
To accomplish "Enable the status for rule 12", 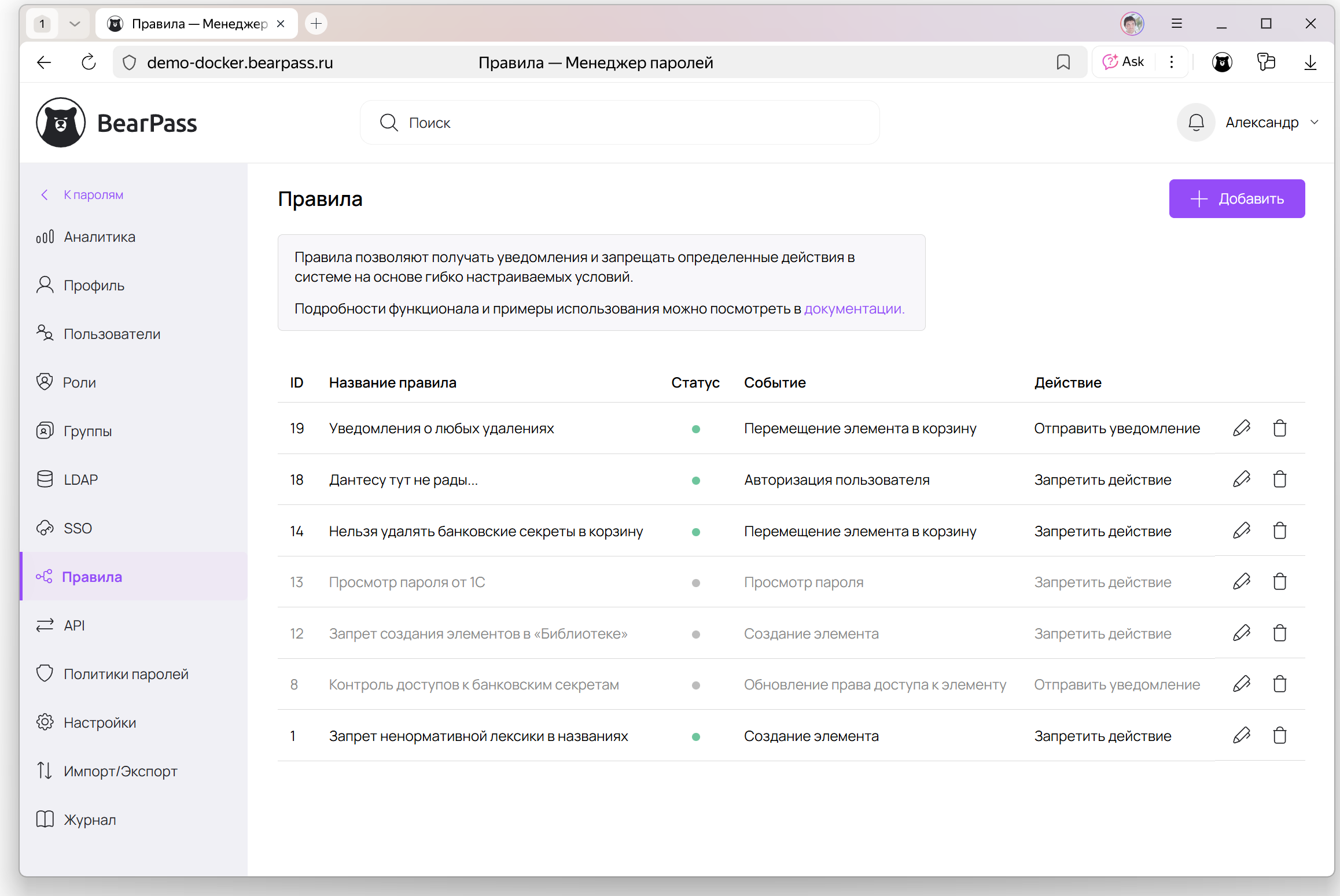I will point(696,634).
